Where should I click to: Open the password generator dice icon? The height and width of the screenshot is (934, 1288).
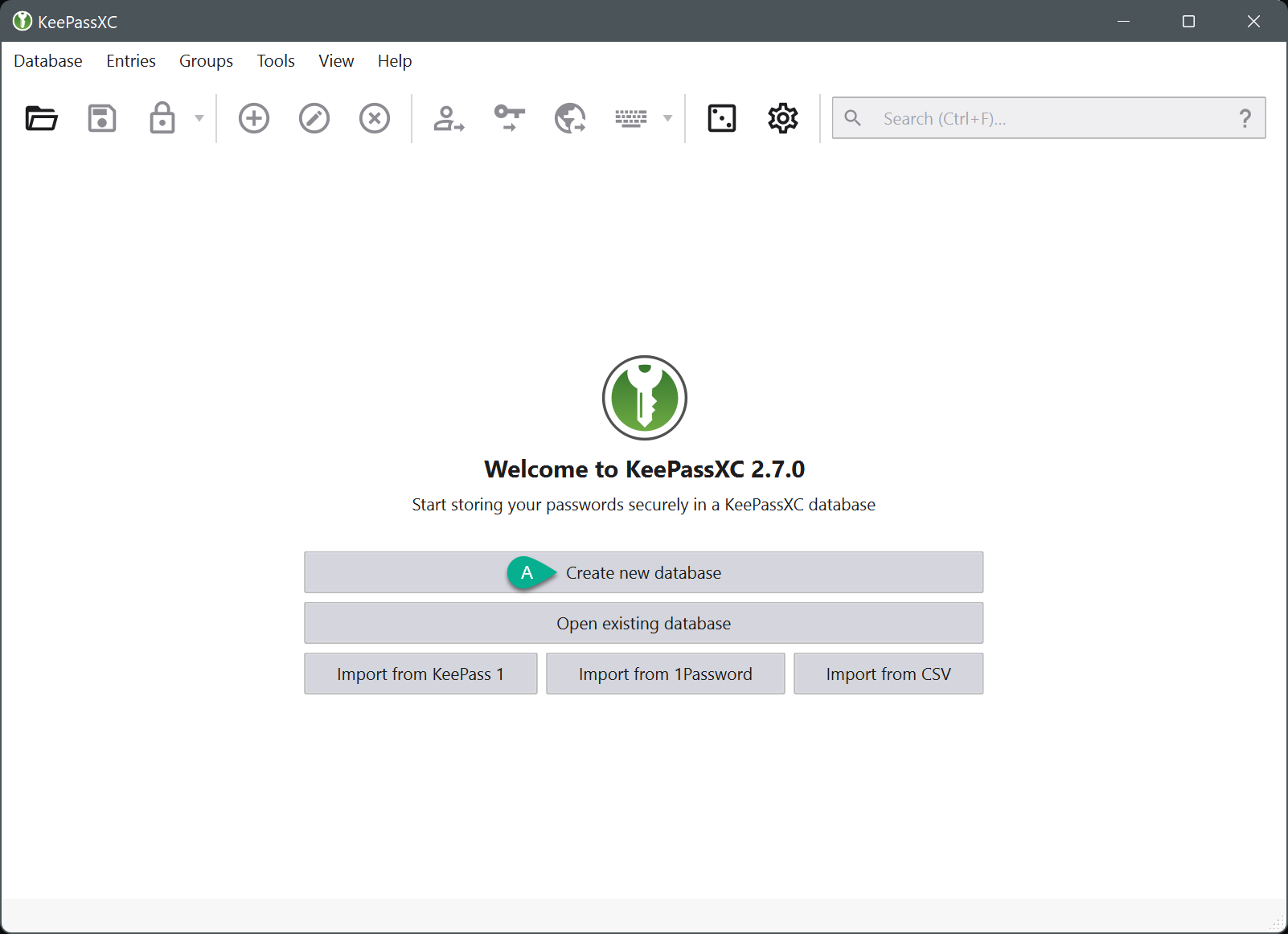coord(722,118)
